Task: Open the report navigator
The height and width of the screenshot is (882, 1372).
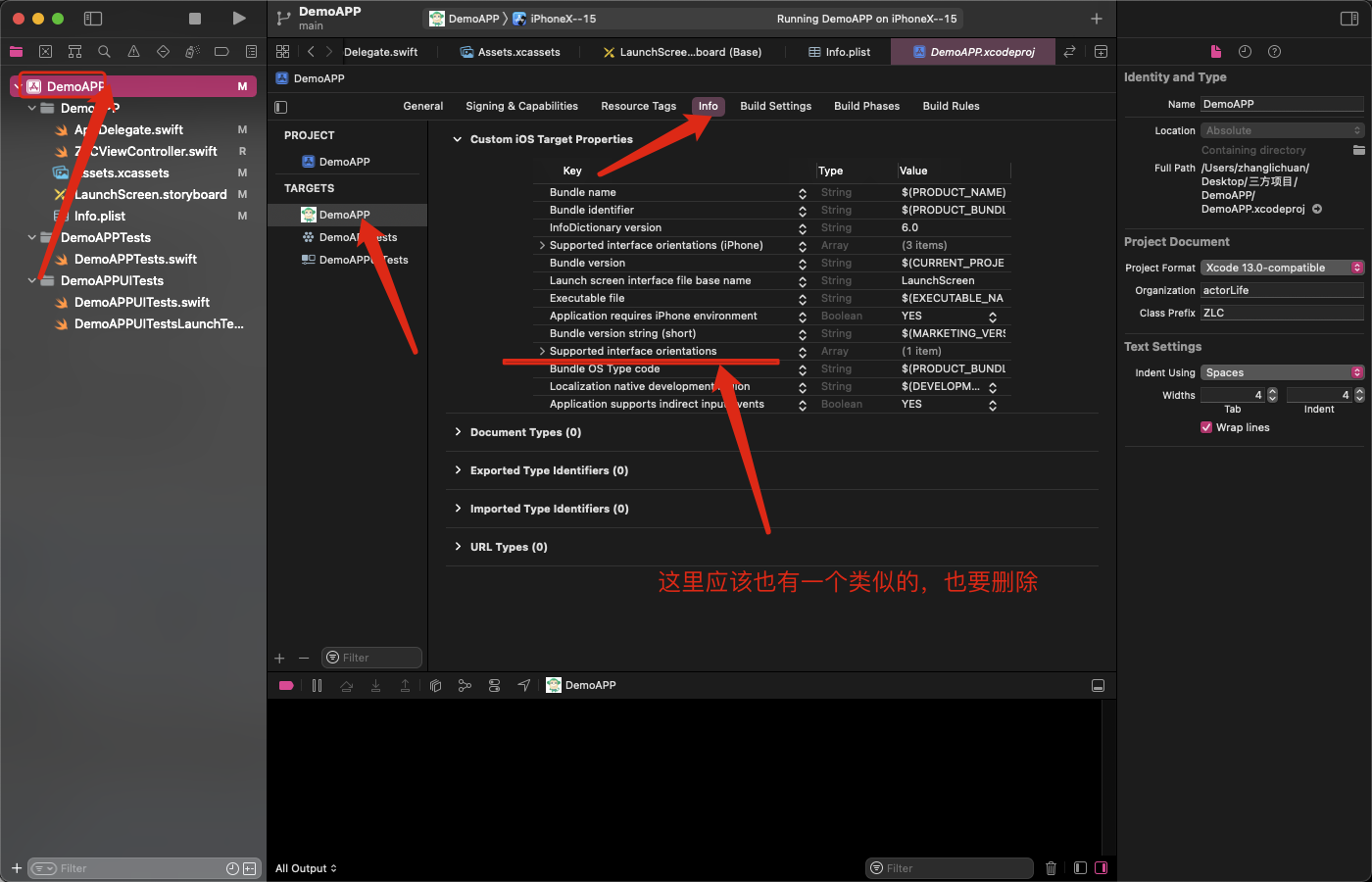Action: point(251,52)
